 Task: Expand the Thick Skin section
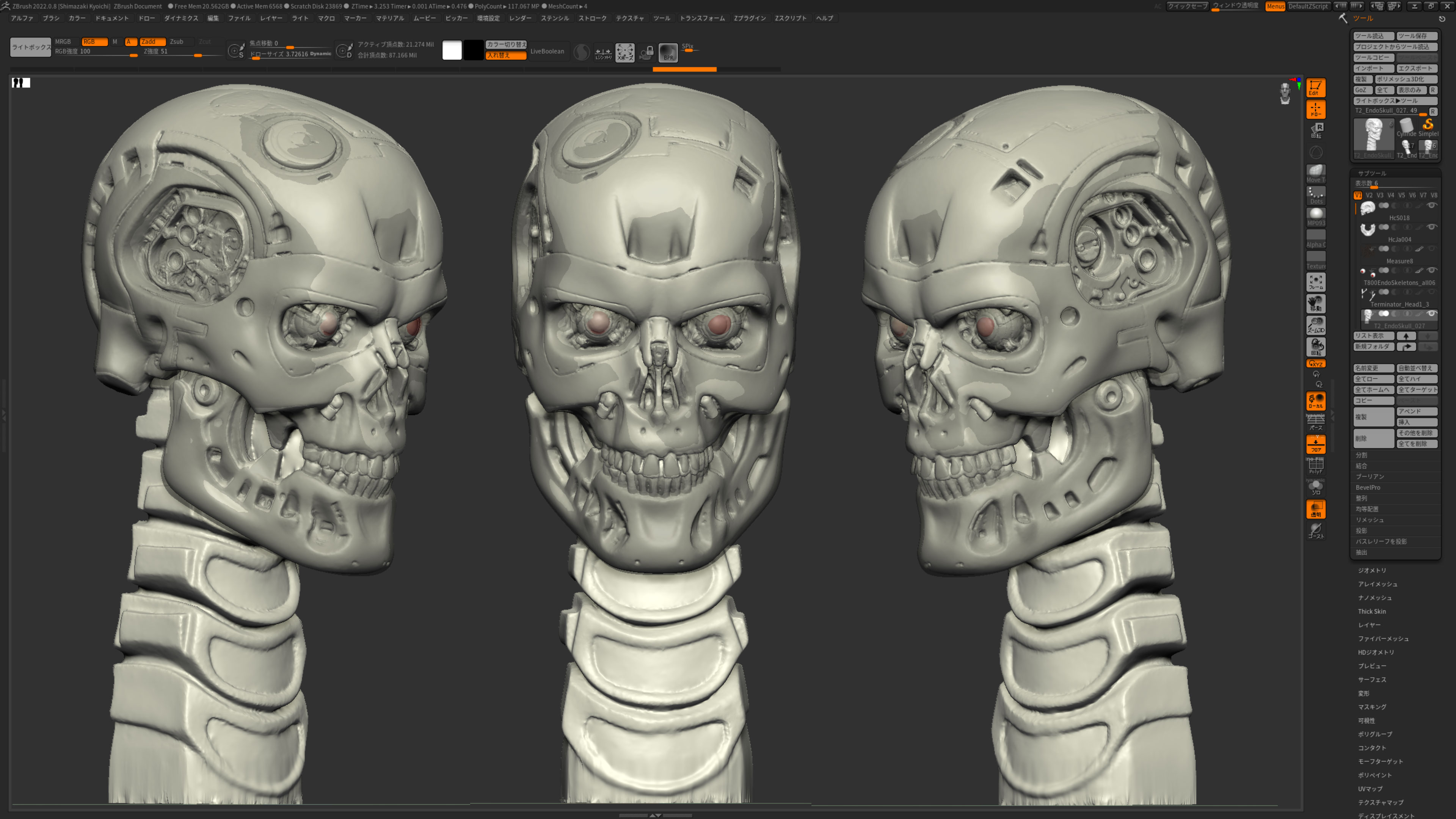(1372, 611)
